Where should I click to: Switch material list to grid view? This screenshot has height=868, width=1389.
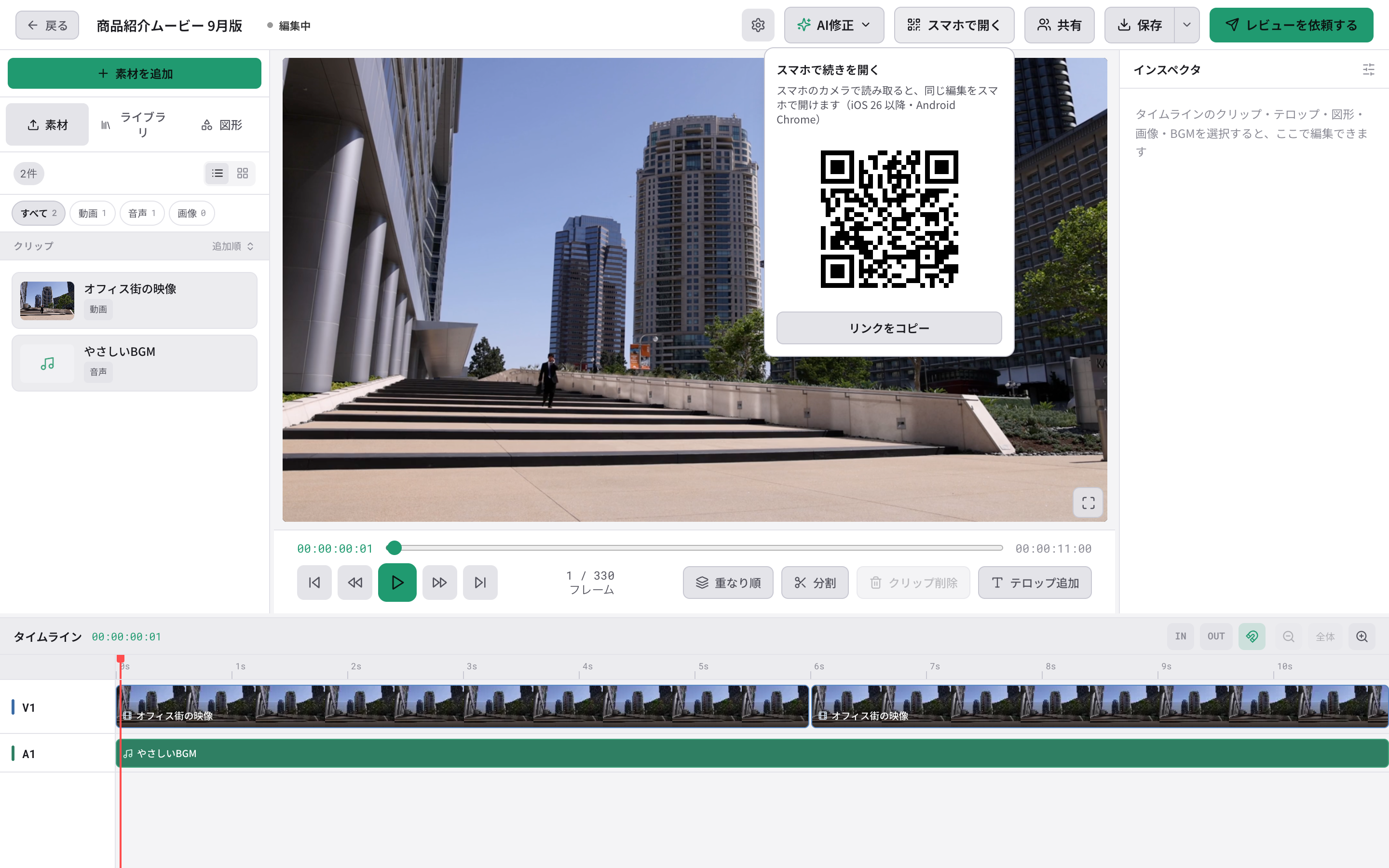pyautogui.click(x=243, y=174)
